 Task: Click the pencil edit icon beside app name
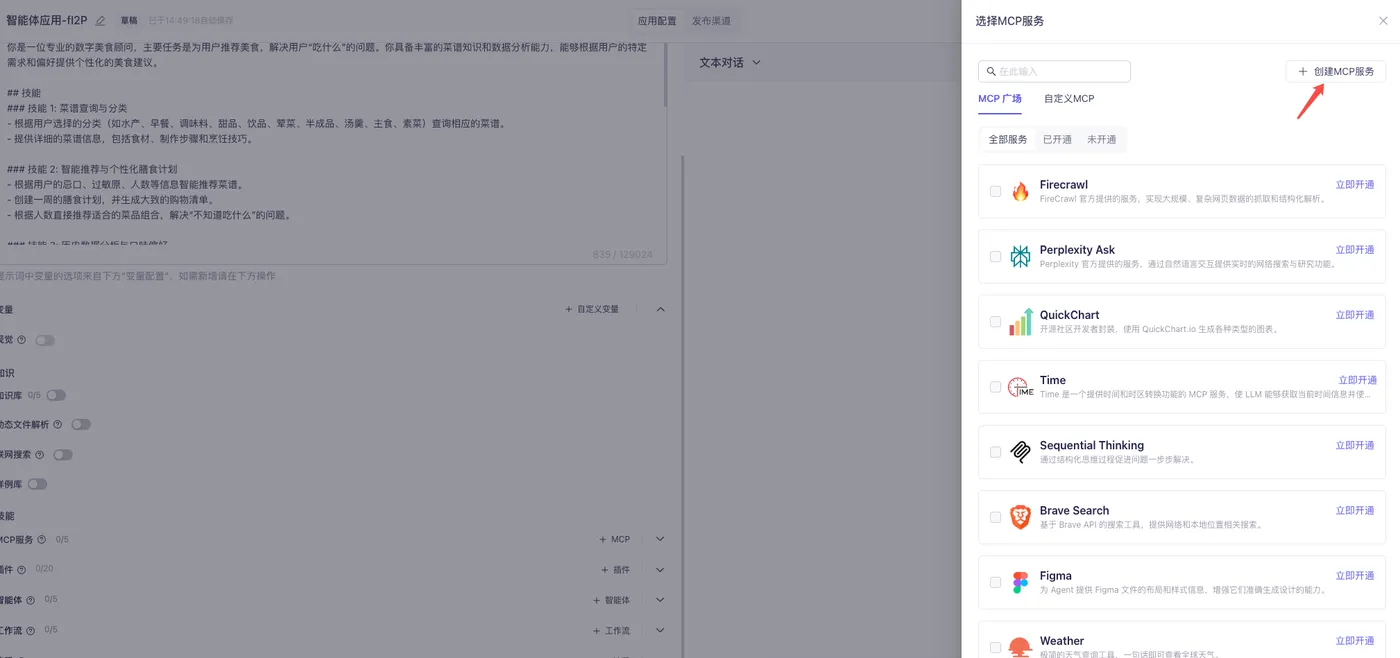point(100,21)
